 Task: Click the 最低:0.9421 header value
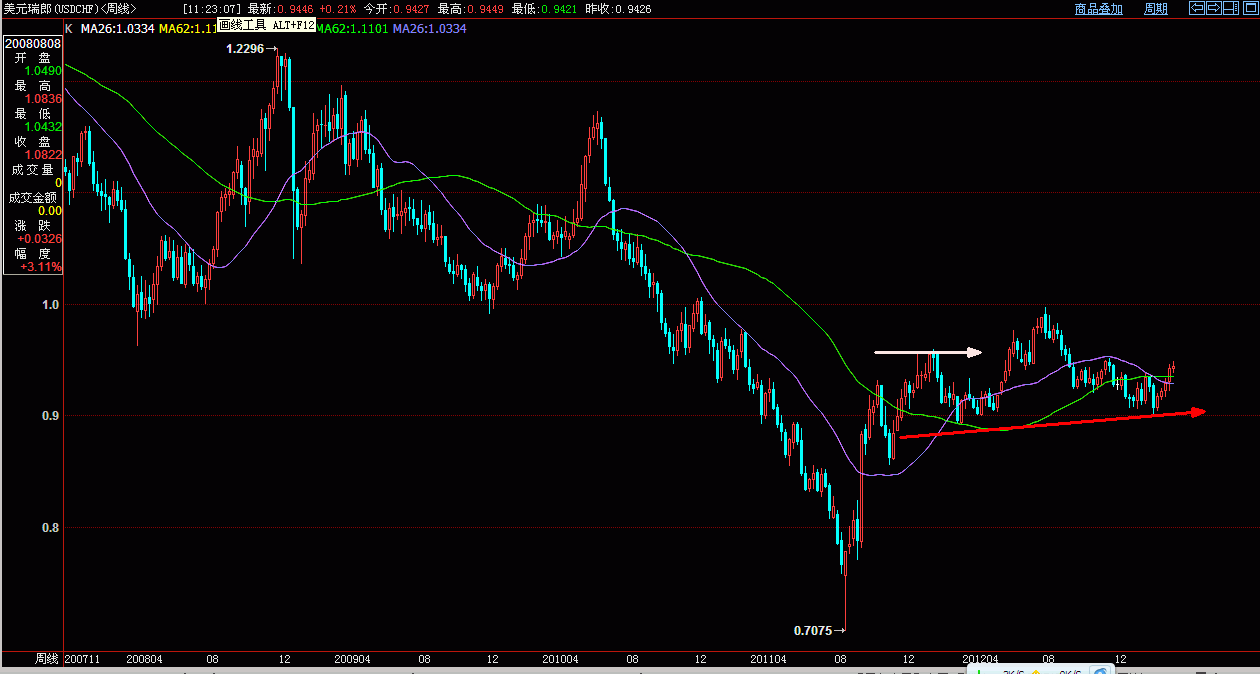544,9
